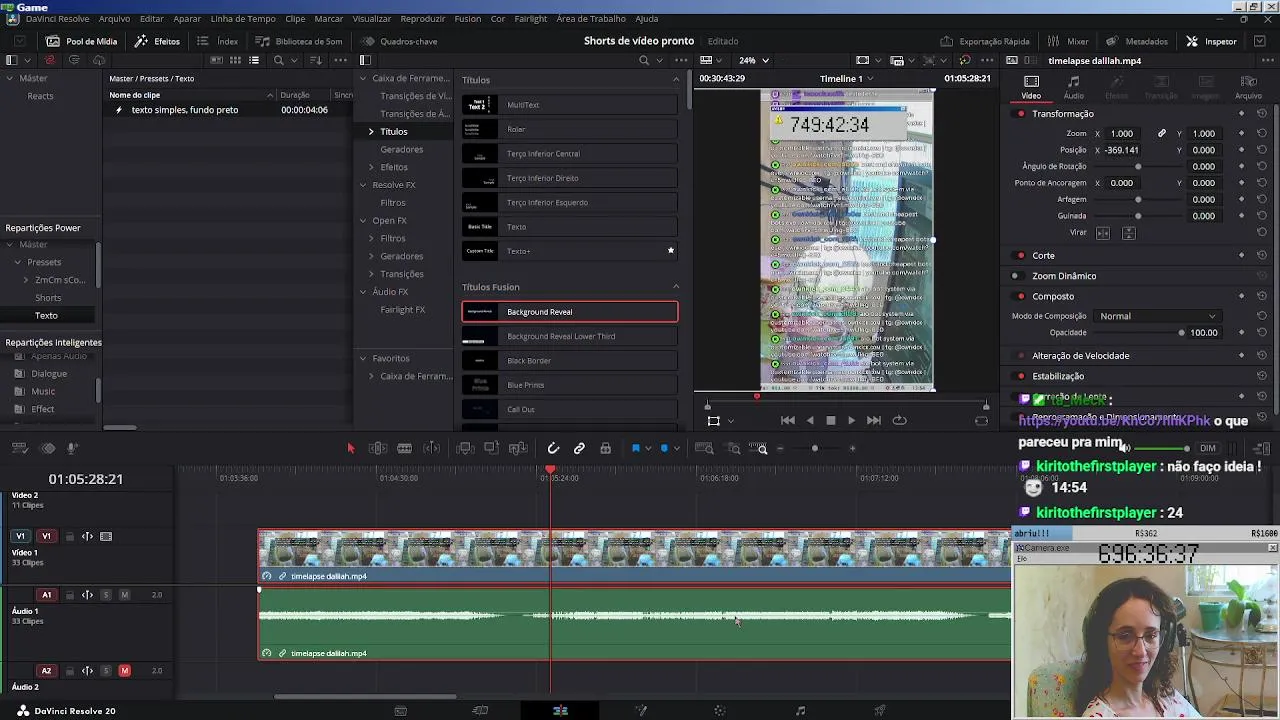Open the search magnifier in Media Pool
1280x720 pixels.
[279, 60]
